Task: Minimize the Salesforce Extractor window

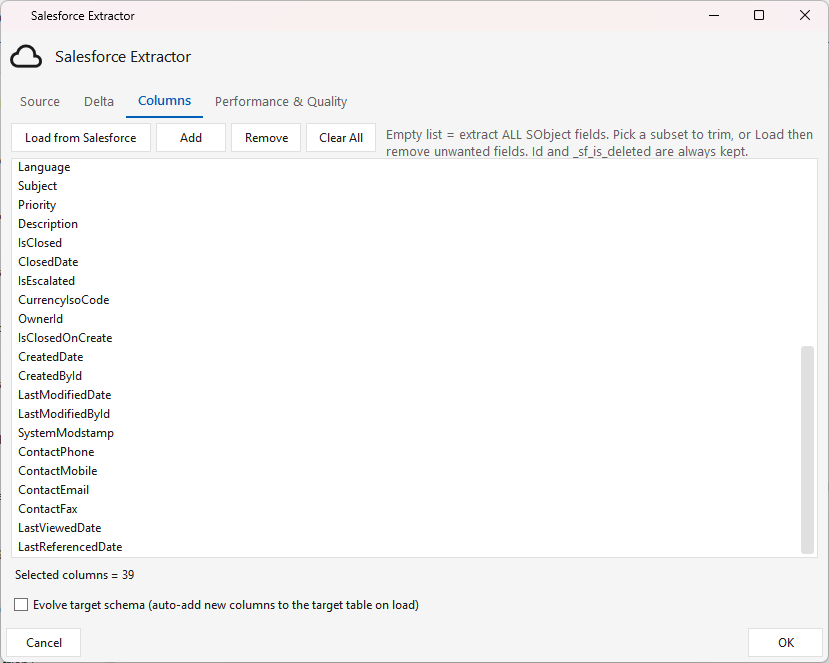Action: click(x=714, y=15)
